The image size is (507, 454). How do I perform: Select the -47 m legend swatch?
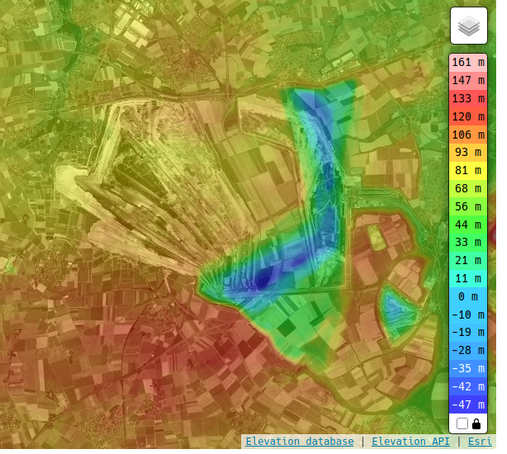point(468,405)
